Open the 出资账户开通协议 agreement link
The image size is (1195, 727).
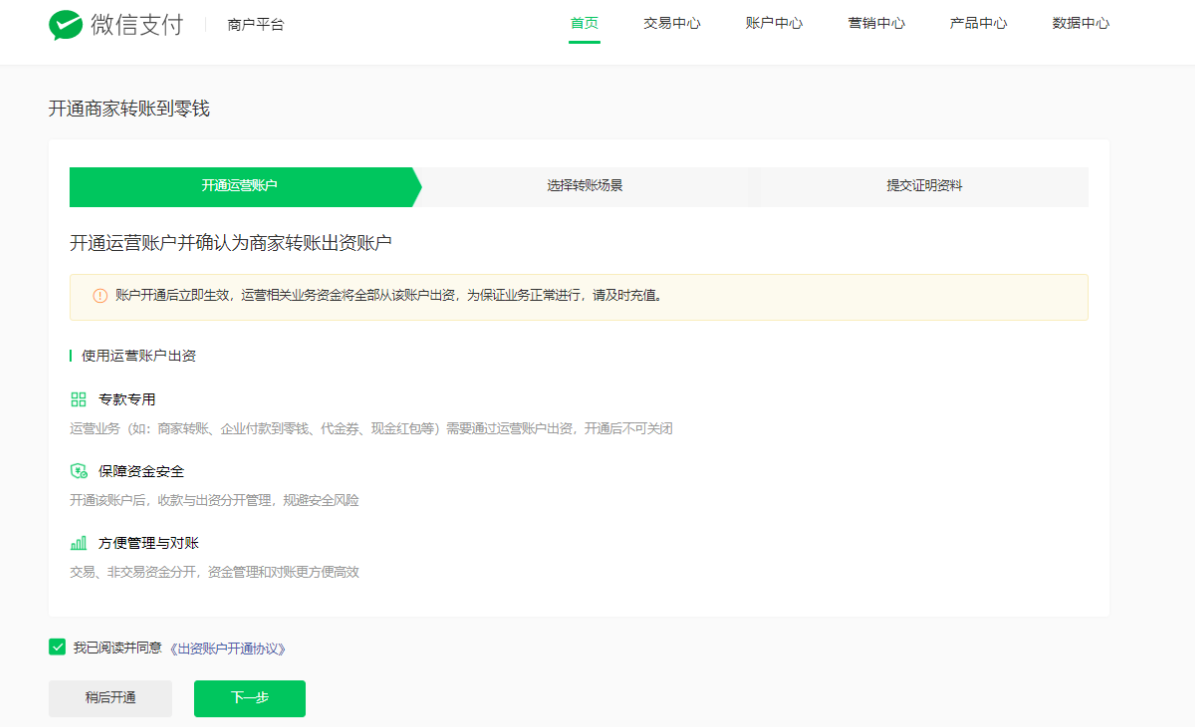pos(228,648)
